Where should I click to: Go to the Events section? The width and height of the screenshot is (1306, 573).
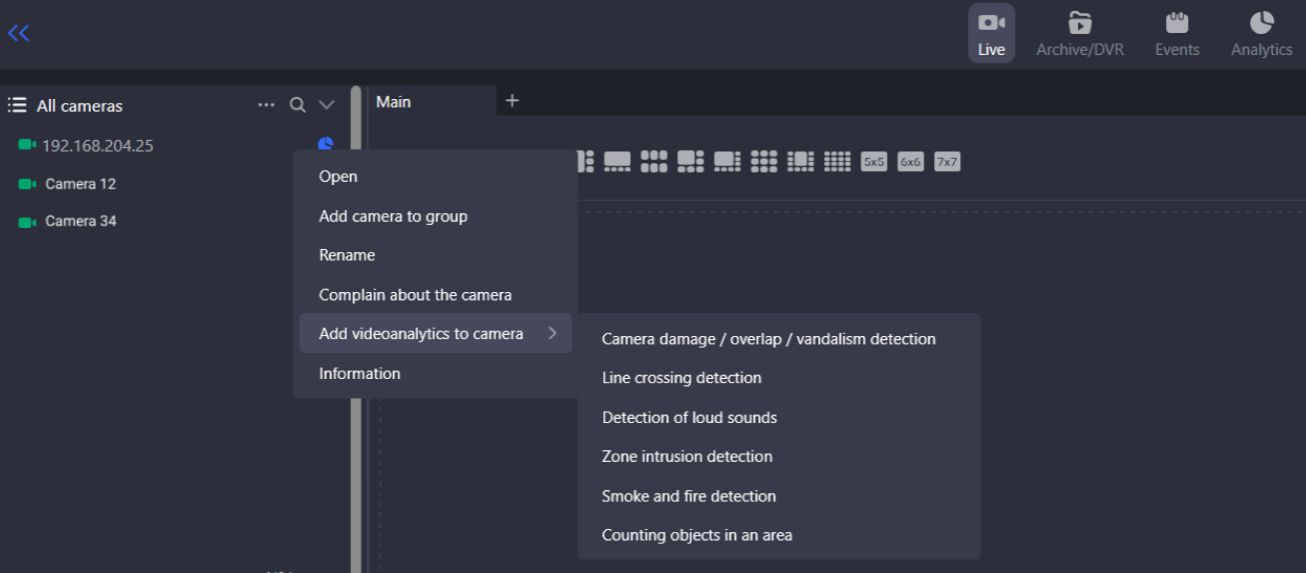[1176, 33]
